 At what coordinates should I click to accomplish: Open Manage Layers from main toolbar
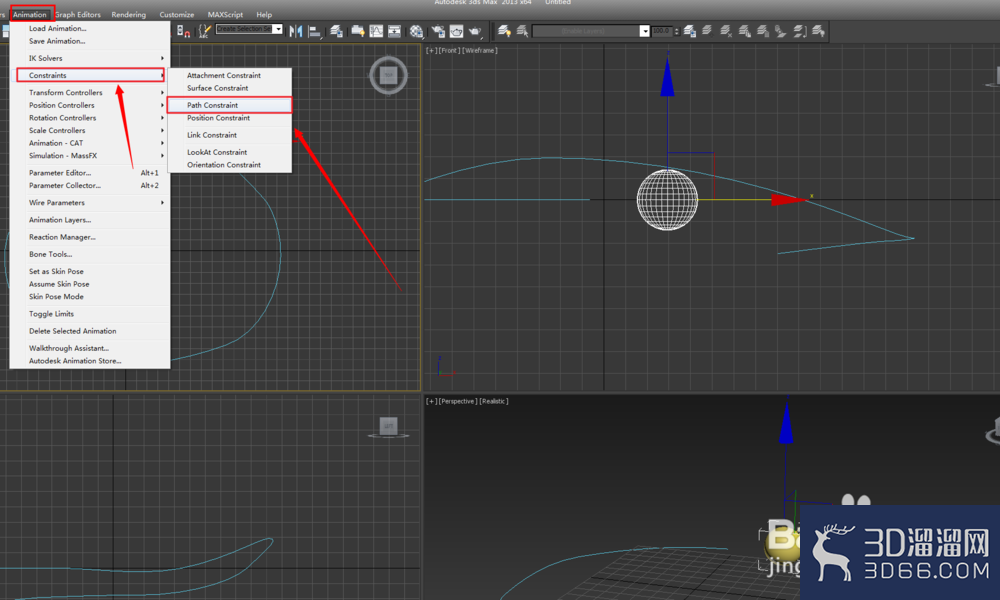coord(337,31)
